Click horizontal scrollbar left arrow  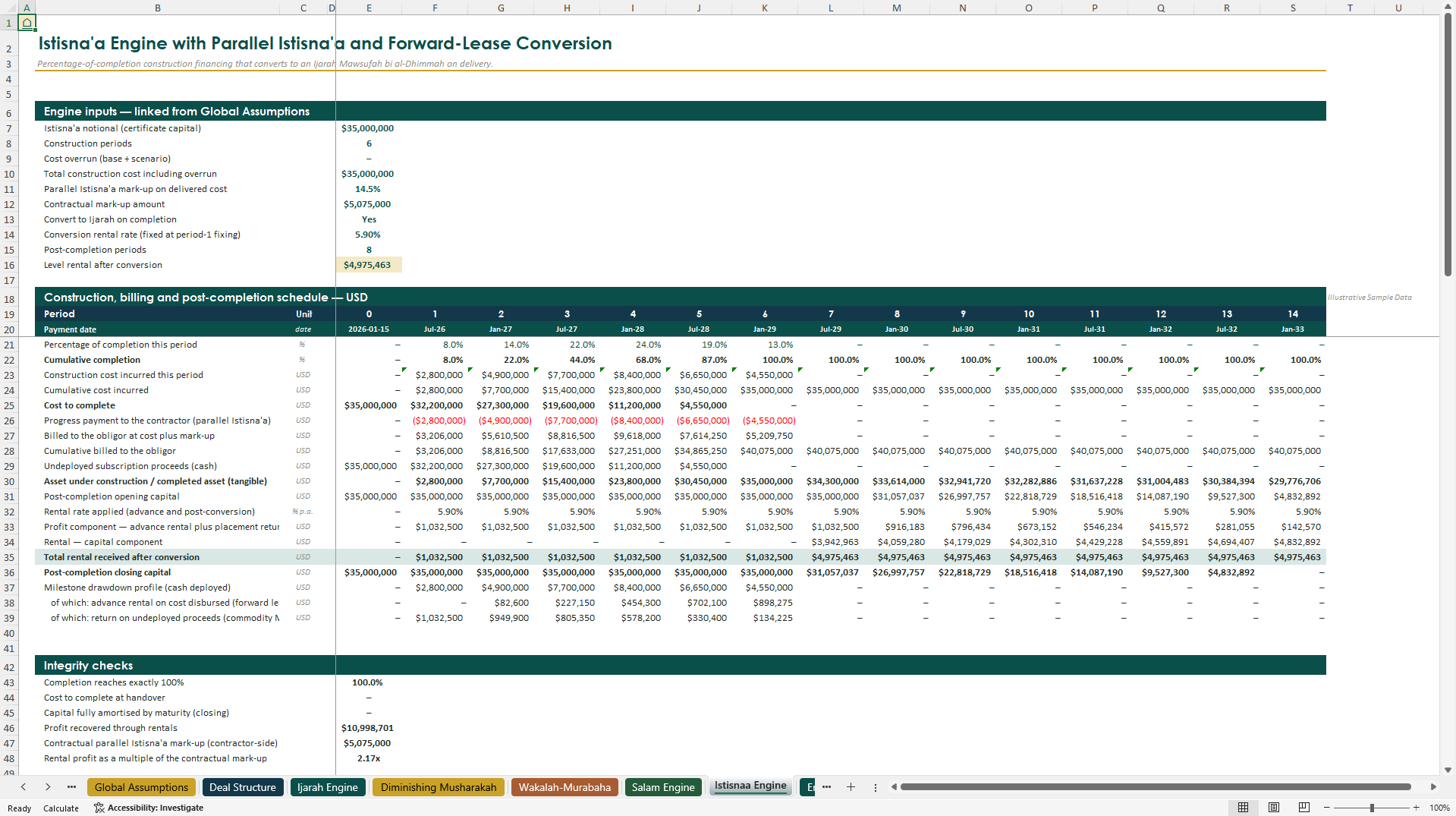894,787
